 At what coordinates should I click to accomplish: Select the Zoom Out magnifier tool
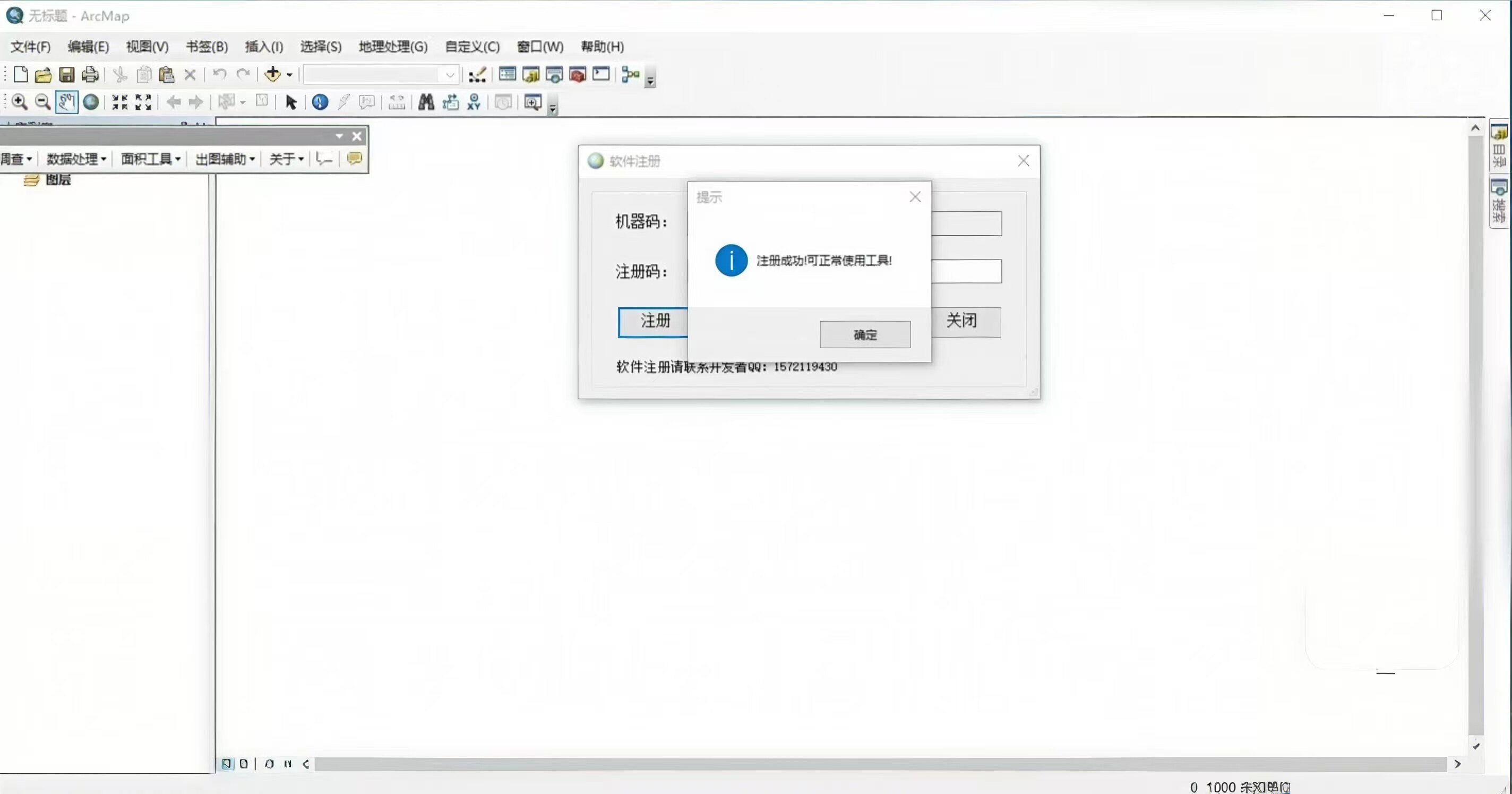pyautogui.click(x=43, y=102)
